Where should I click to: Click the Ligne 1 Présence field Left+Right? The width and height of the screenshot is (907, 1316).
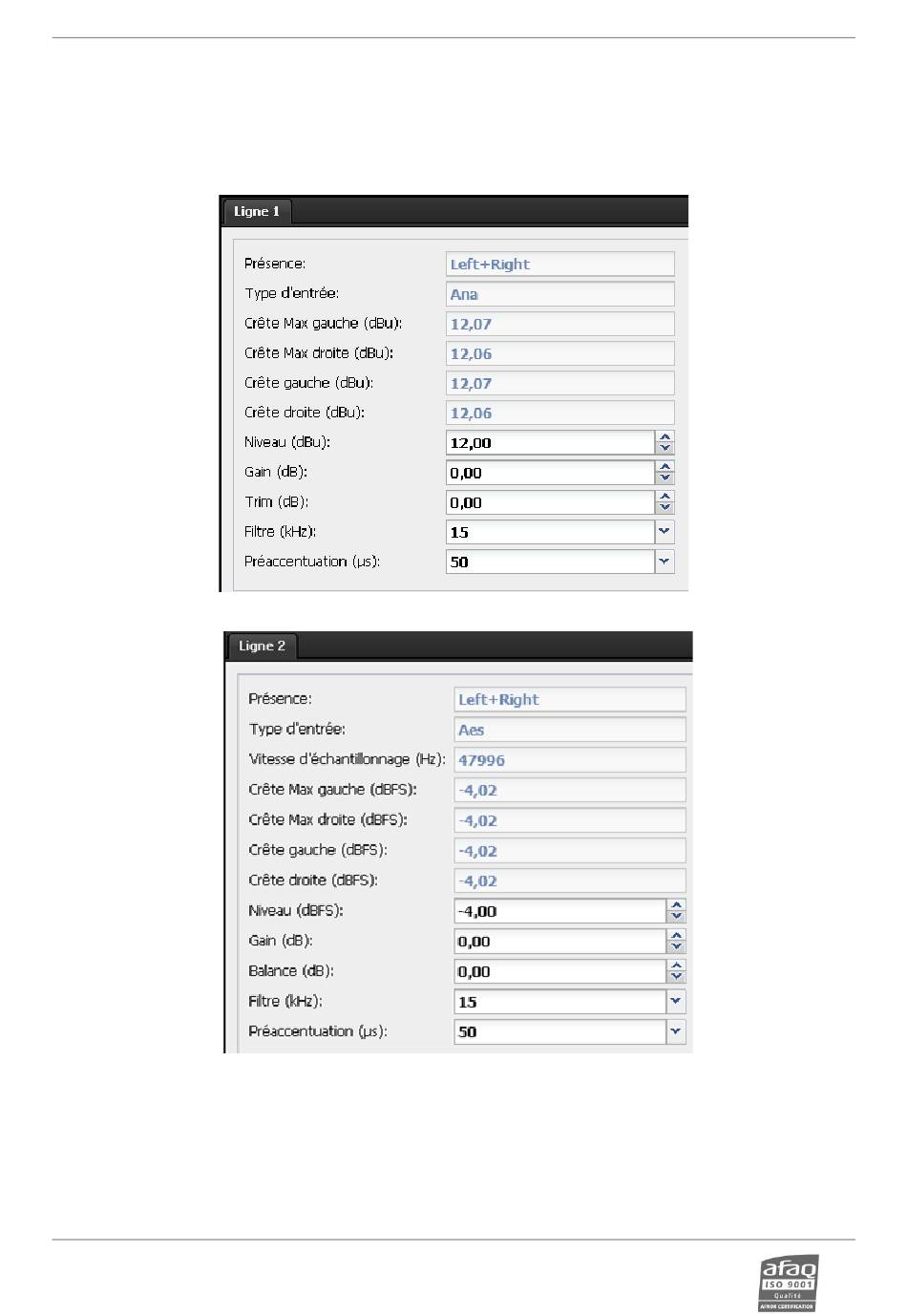(x=560, y=264)
